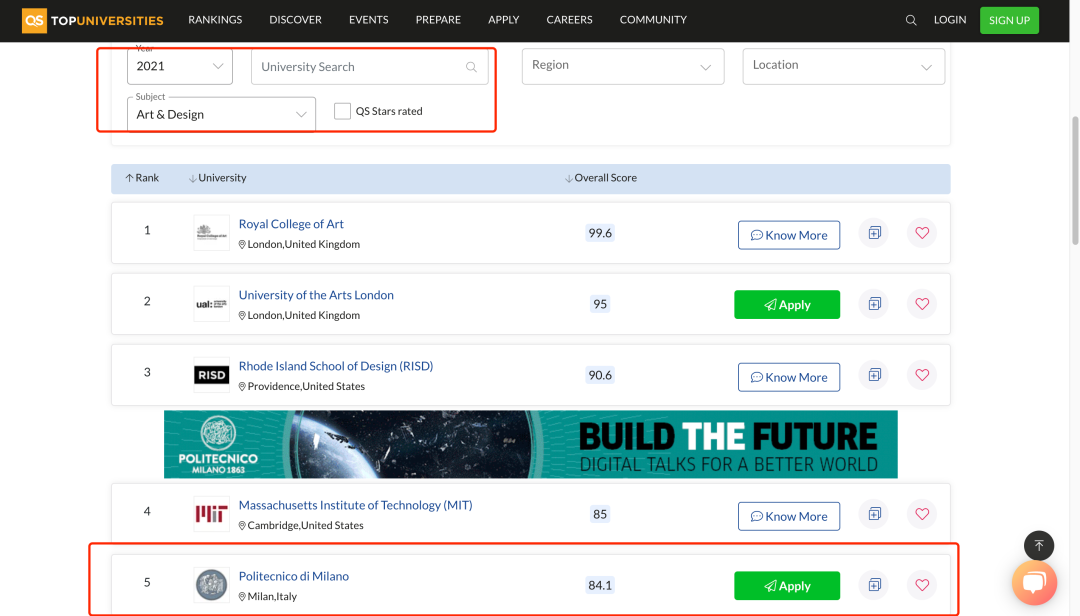1080x616 pixels.
Task: Add Royal College of Art to compare
Action: (x=874, y=233)
